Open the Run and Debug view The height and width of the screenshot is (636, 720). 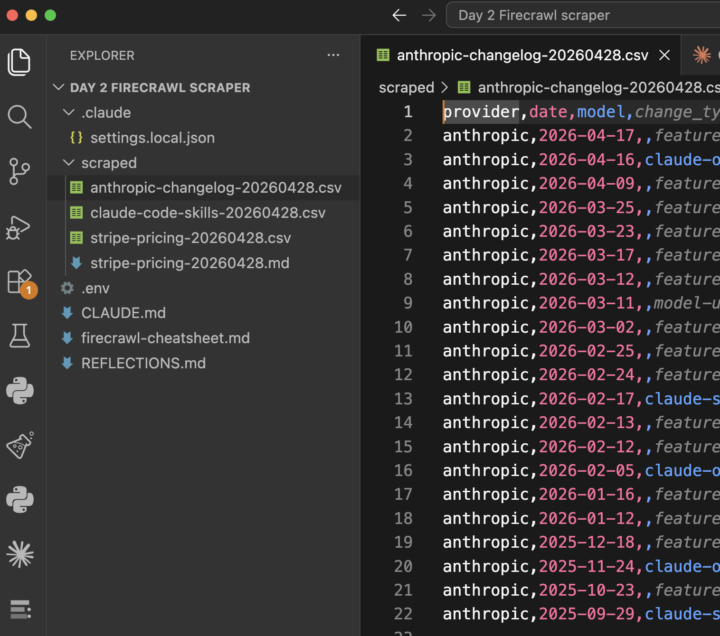(18, 227)
